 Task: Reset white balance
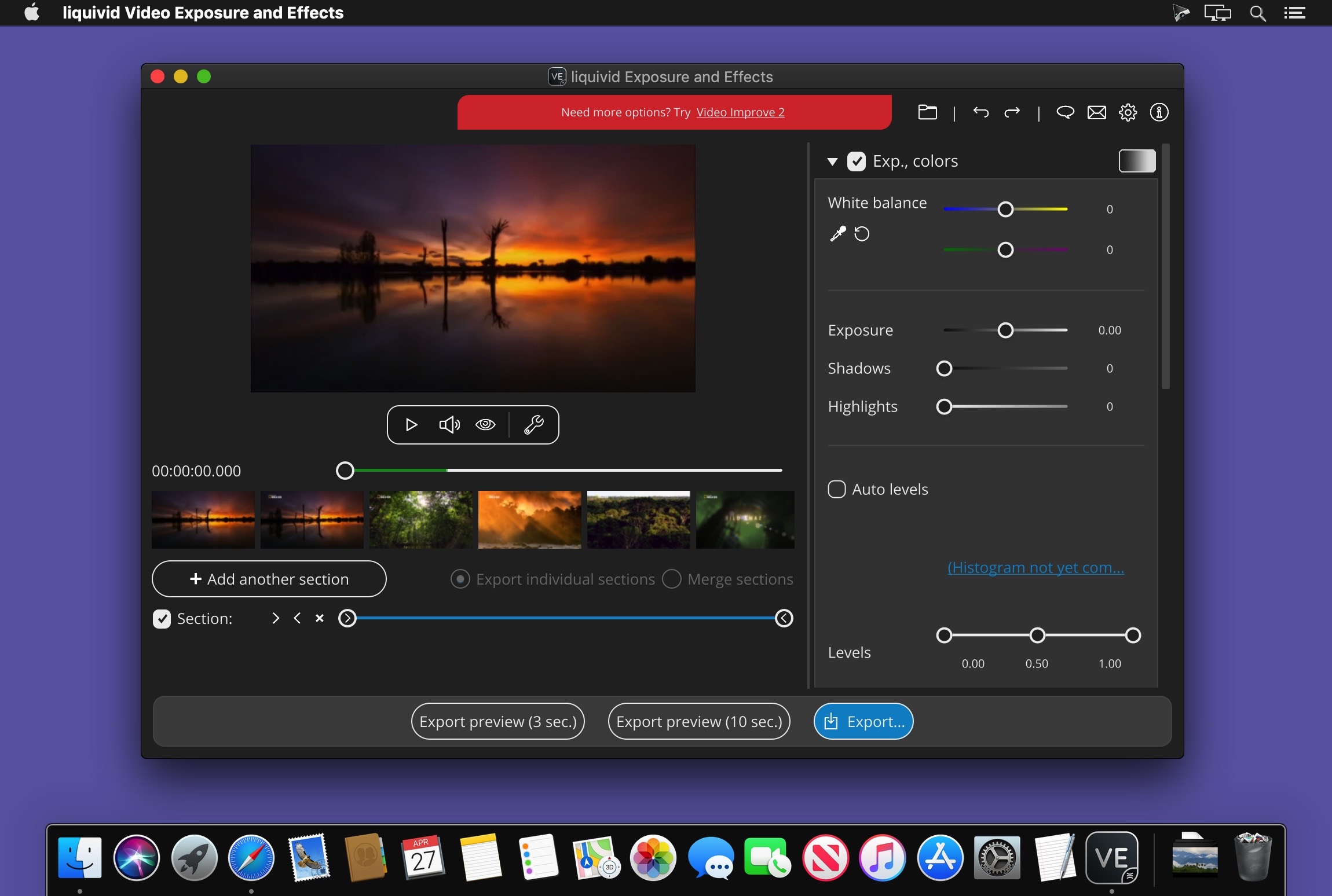[x=862, y=234]
